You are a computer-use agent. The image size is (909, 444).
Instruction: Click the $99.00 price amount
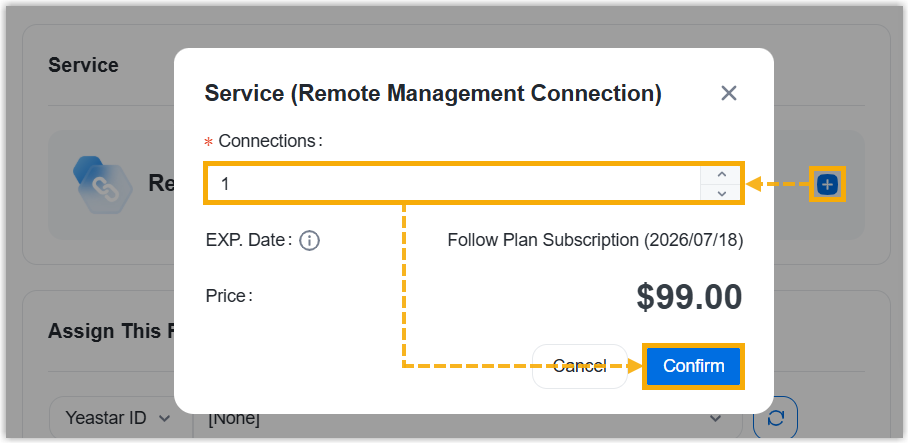(x=689, y=297)
